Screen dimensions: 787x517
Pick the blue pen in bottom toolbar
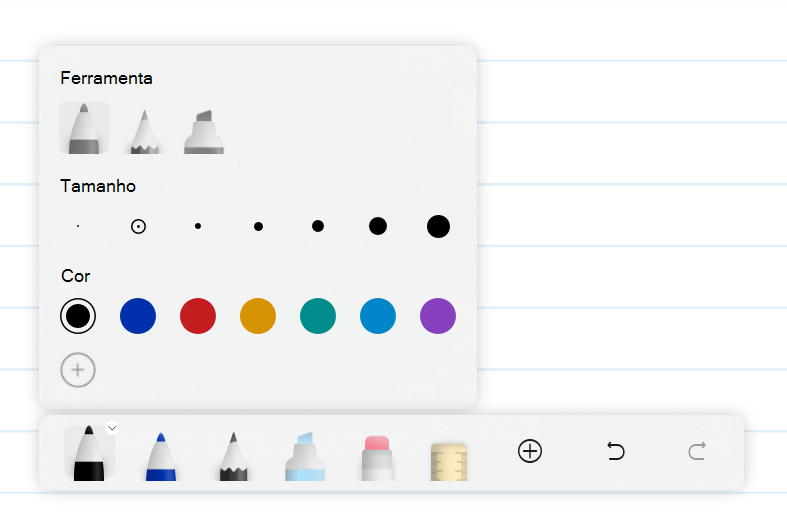[x=161, y=456]
